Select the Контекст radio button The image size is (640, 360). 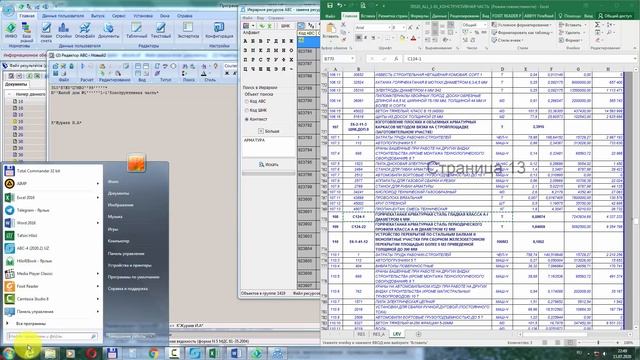click(247, 119)
